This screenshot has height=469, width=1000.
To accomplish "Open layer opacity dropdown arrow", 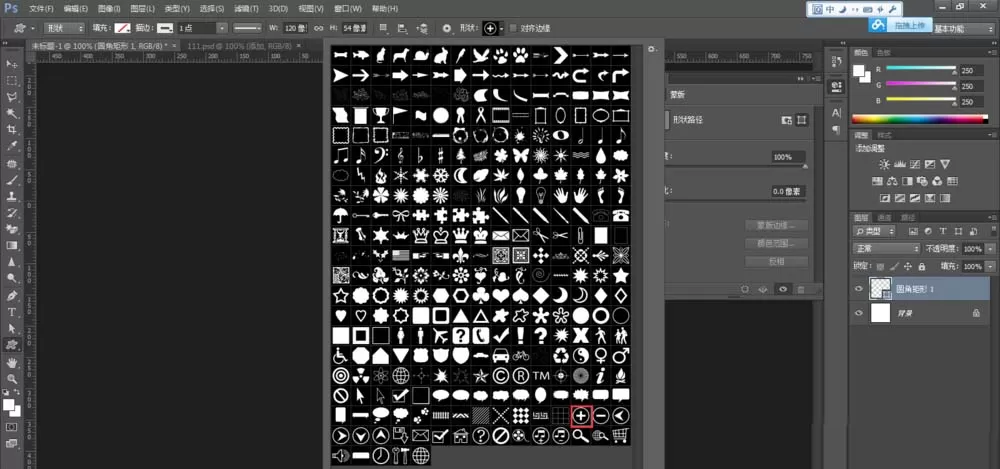I will [x=990, y=249].
